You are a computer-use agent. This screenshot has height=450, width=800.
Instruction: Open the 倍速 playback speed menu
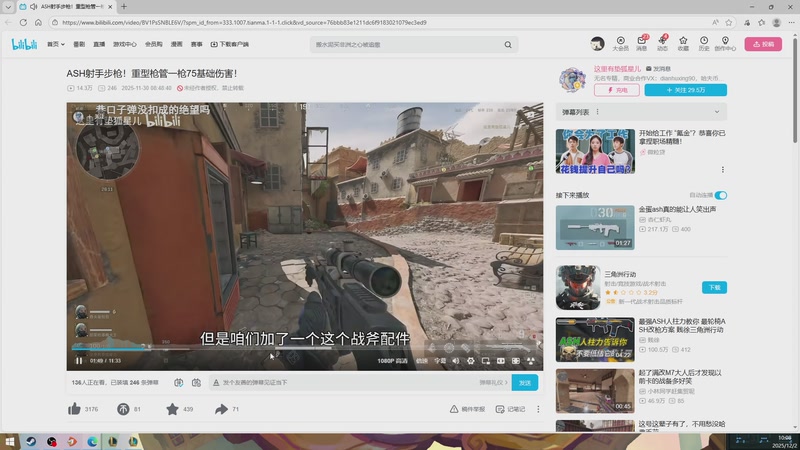tap(422, 361)
